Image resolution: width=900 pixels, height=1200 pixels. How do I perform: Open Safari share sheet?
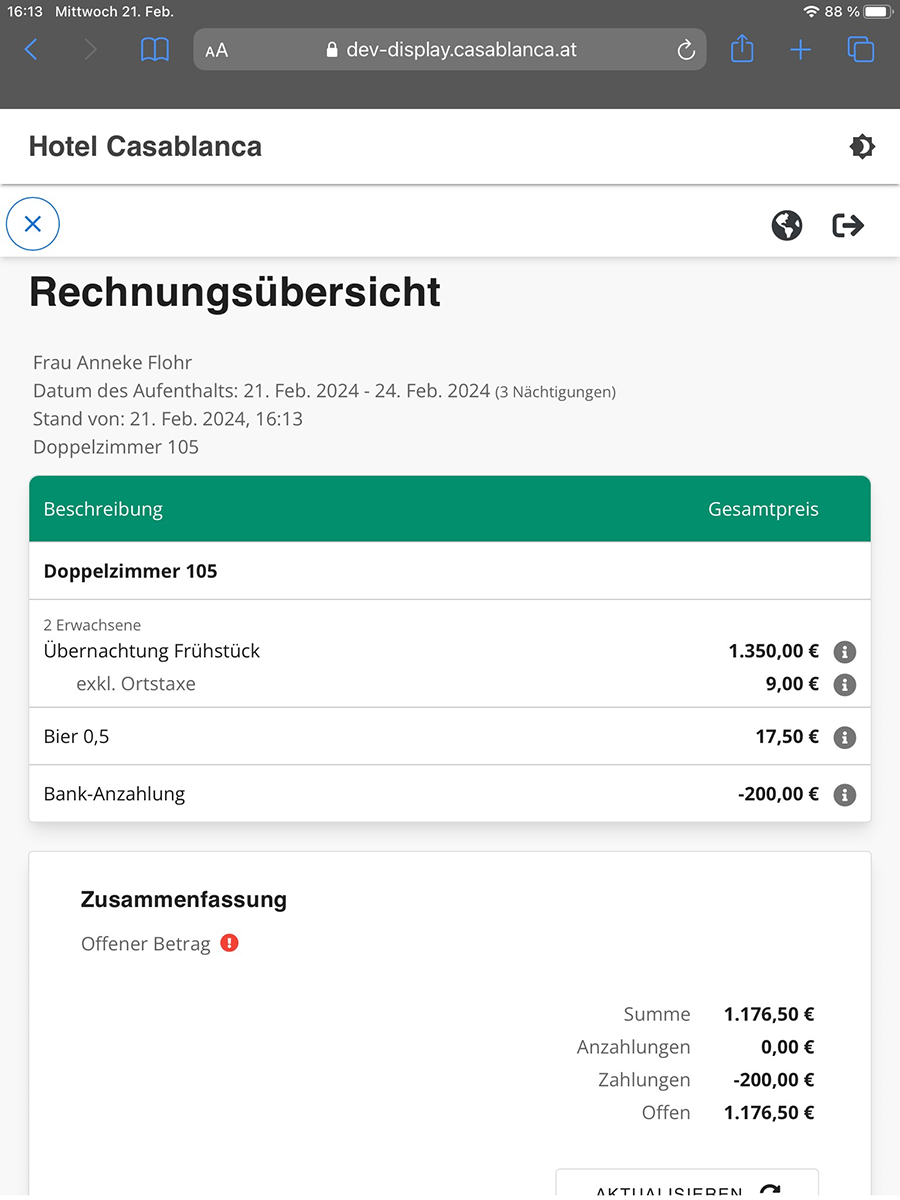[742, 49]
